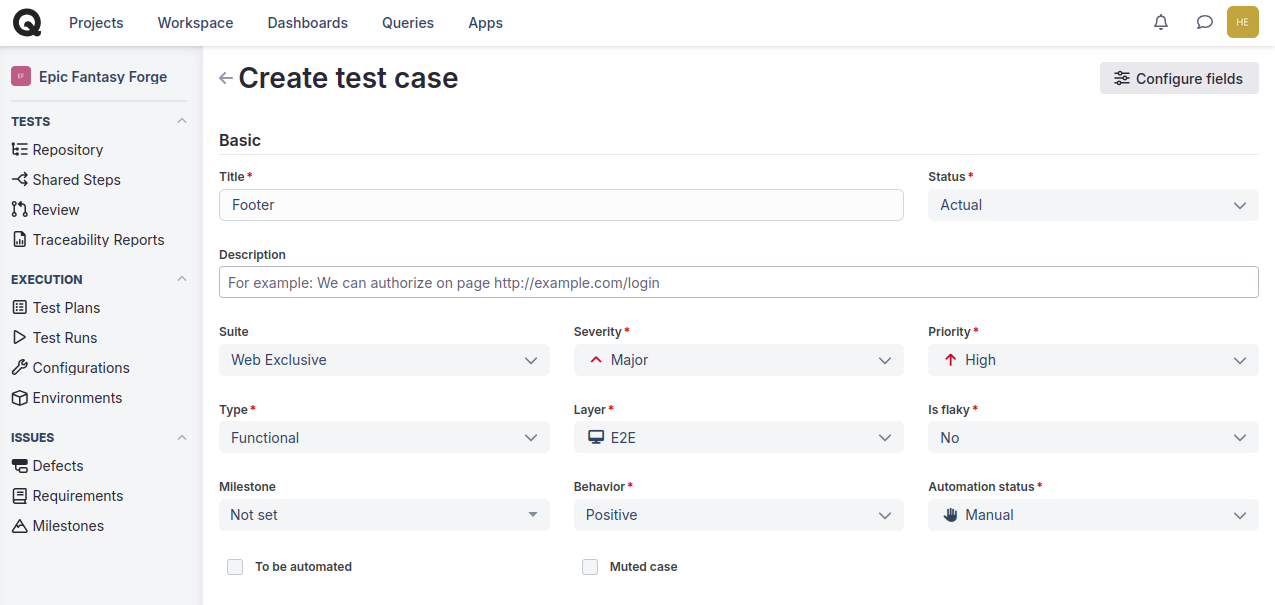Enable the To be automated checkbox

(235, 567)
